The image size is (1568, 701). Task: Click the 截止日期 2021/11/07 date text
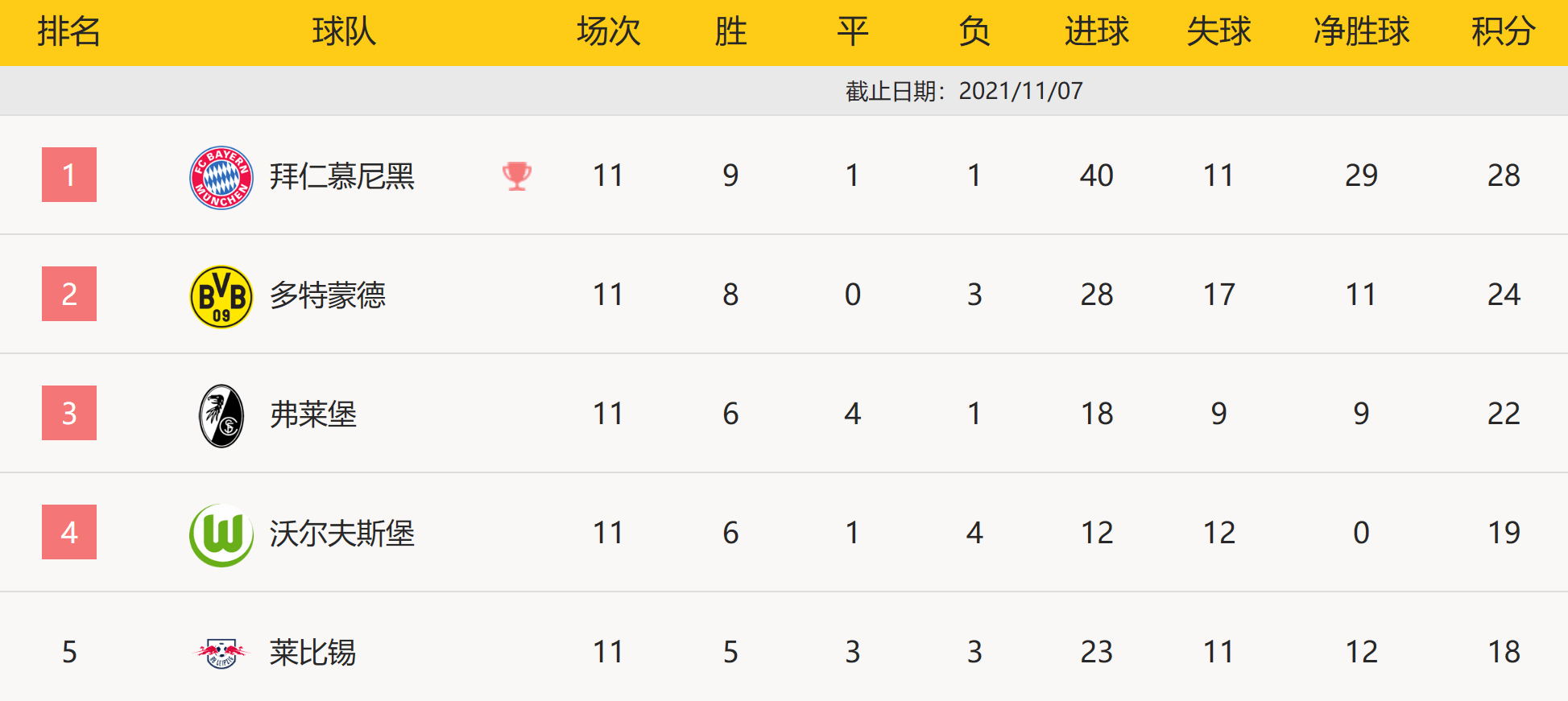(964, 91)
